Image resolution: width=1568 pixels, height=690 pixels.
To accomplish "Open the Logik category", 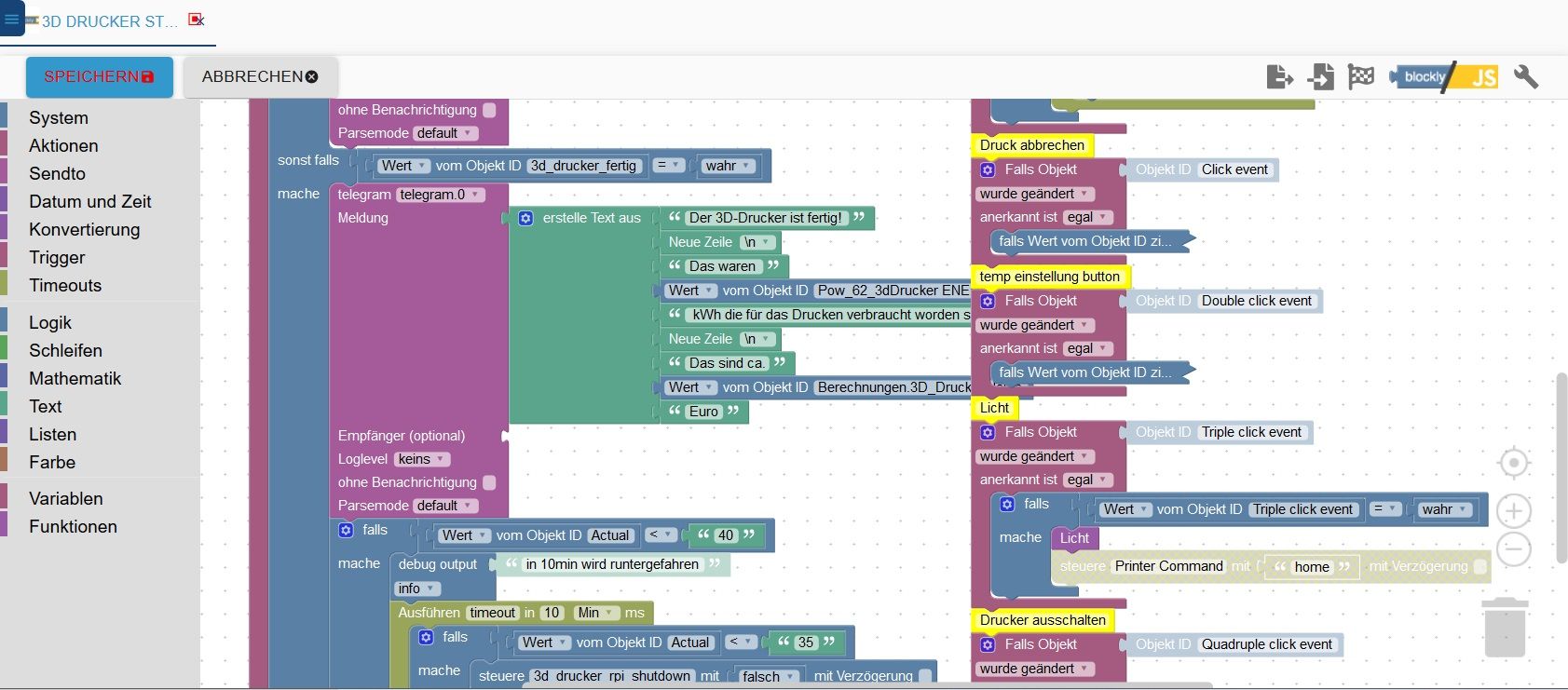I will tap(50, 322).
